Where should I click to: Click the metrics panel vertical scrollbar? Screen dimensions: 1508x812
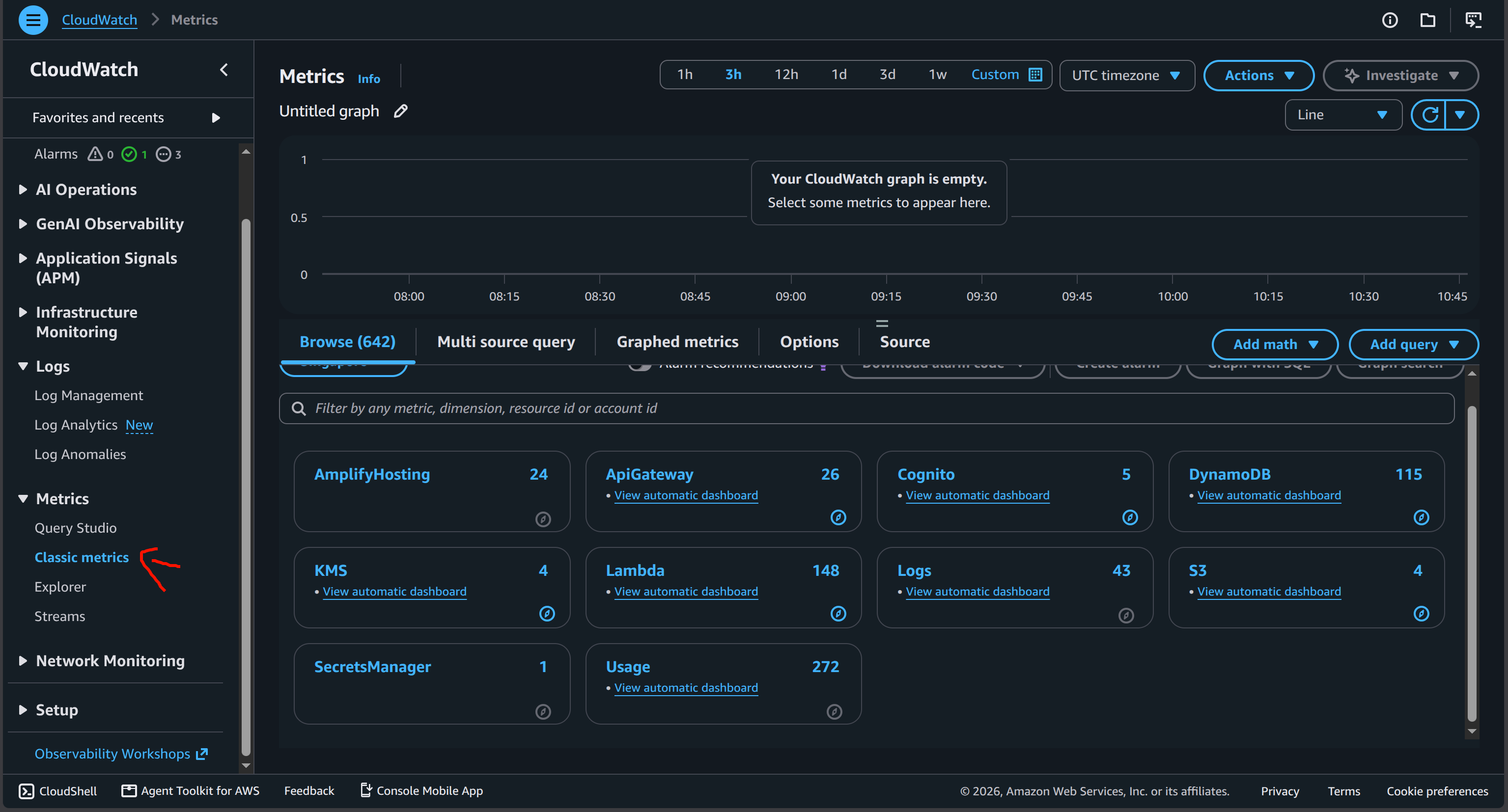click(x=1471, y=564)
